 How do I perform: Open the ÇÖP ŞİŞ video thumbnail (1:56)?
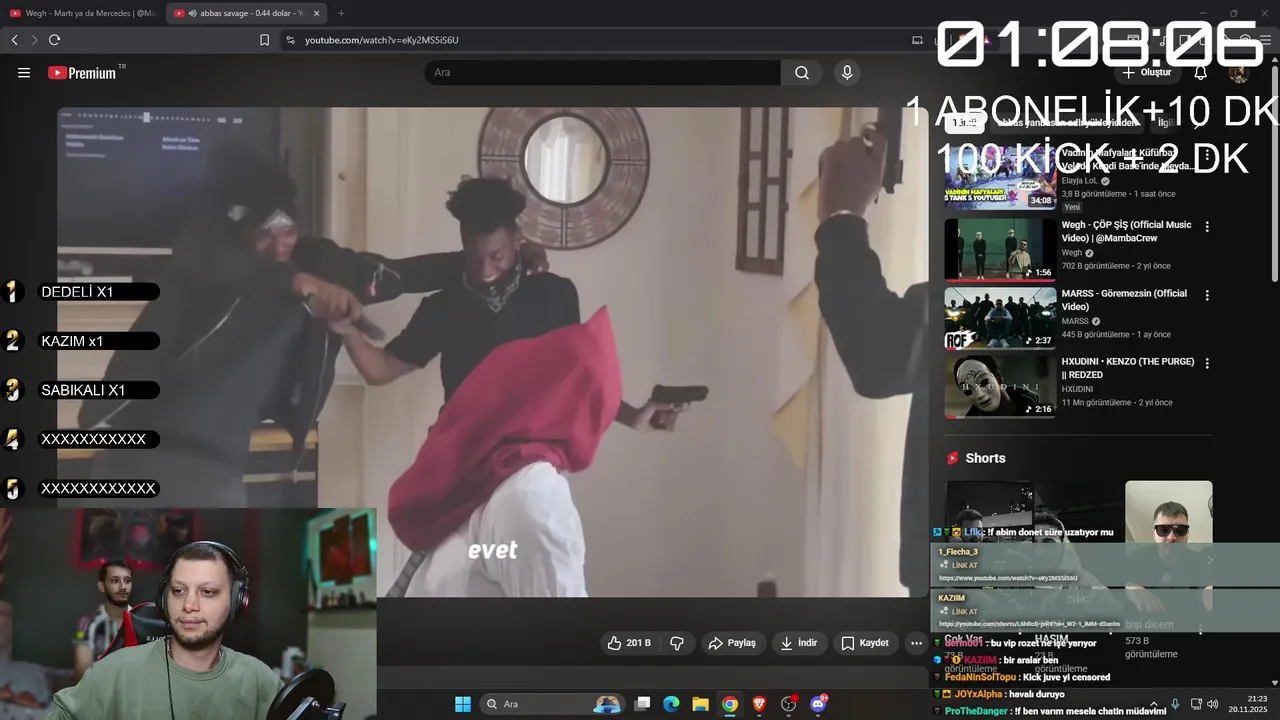click(x=1000, y=250)
